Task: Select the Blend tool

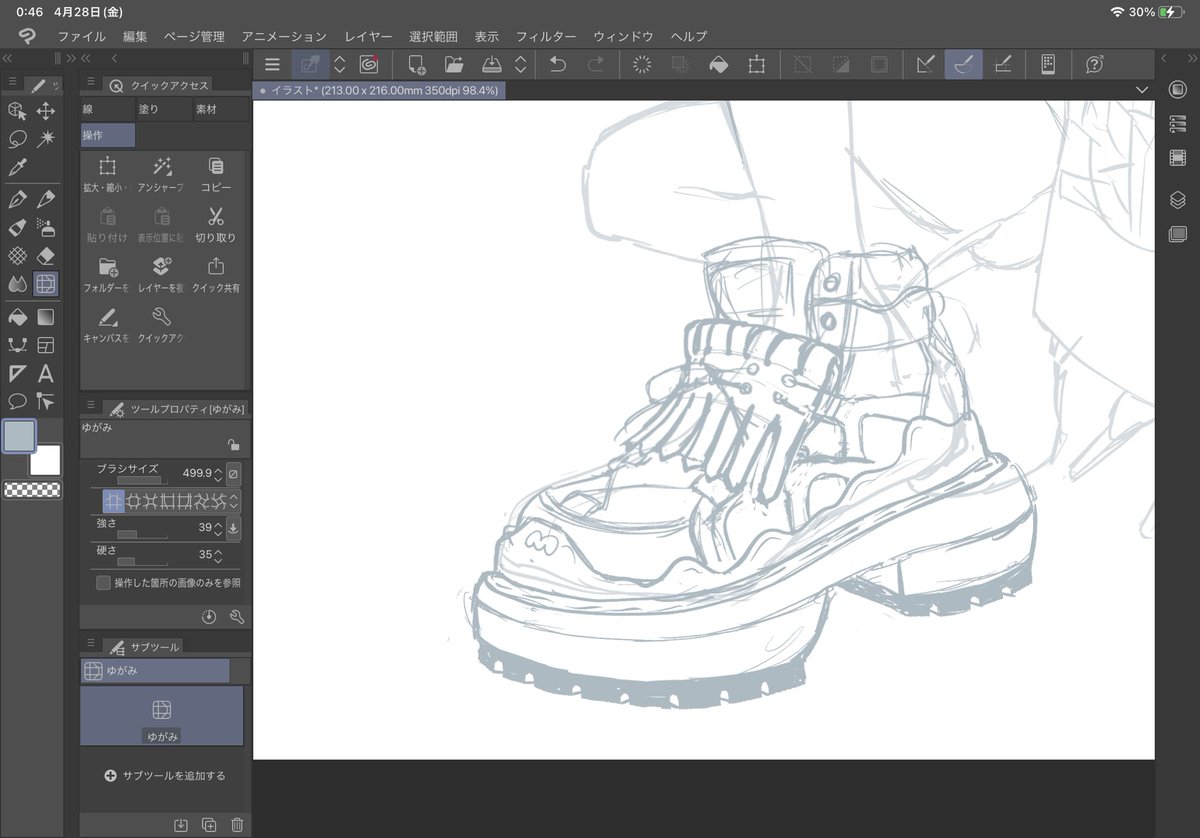Action: (x=16, y=284)
